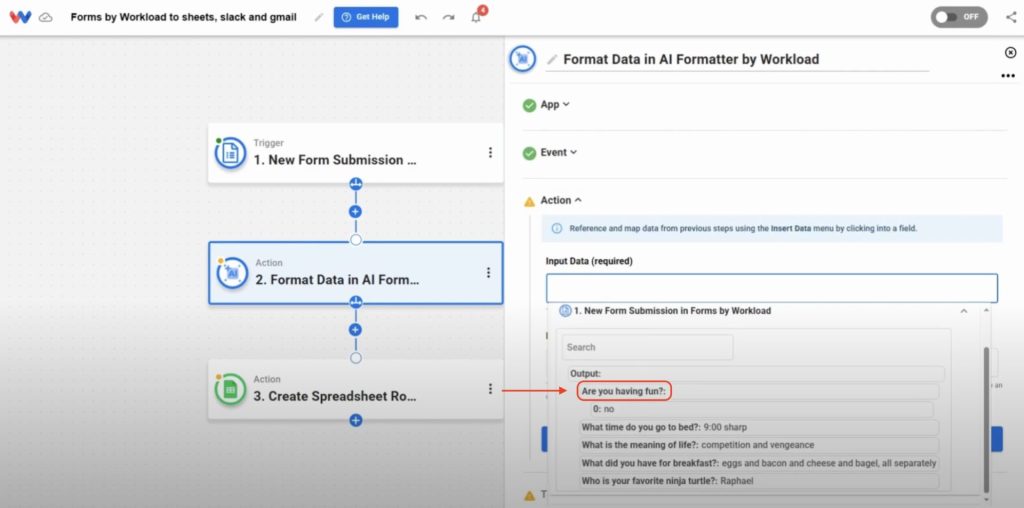Click the Input Data field
The width and height of the screenshot is (1024, 508).
[x=772, y=288]
